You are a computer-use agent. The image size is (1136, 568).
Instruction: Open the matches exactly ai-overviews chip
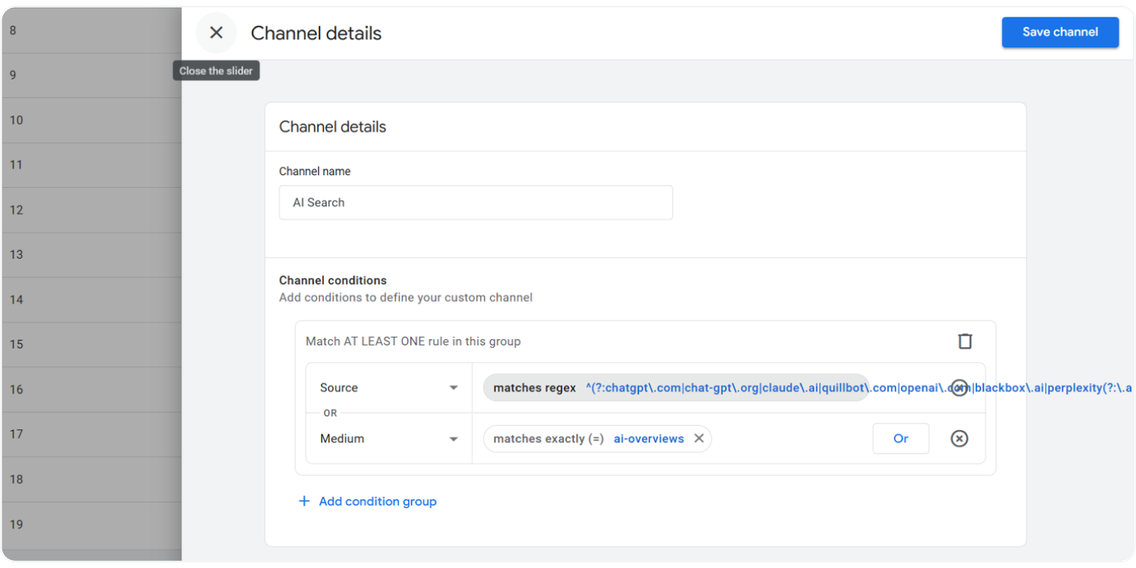[597, 438]
